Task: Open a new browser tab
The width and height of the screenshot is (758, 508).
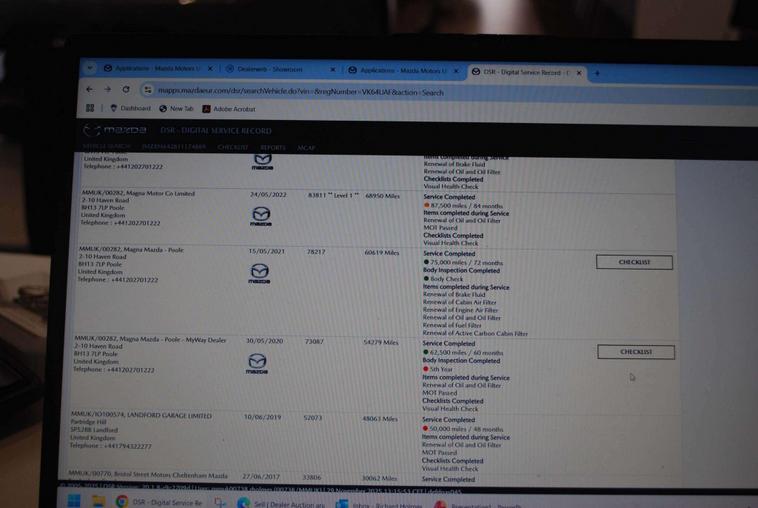Action: (598, 72)
